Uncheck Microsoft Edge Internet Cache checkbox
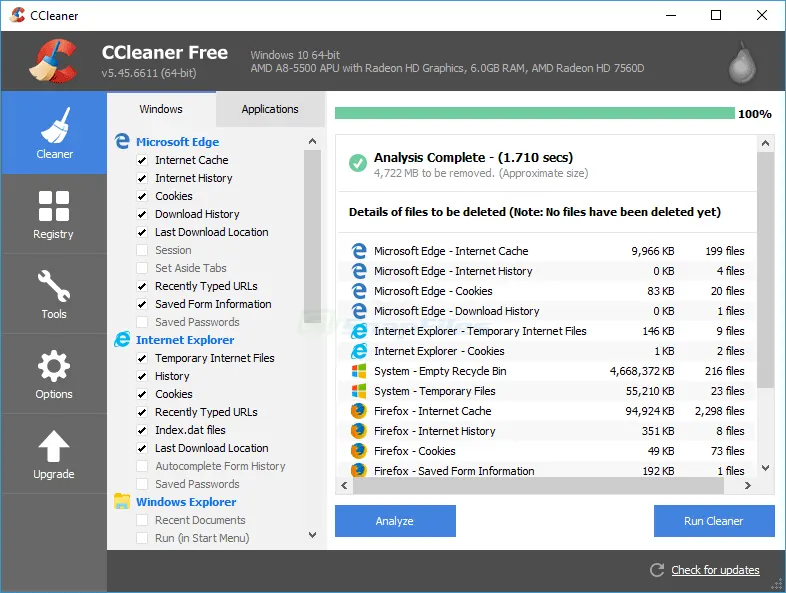The height and width of the screenshot is (593, 786). [x=142, y=160]
